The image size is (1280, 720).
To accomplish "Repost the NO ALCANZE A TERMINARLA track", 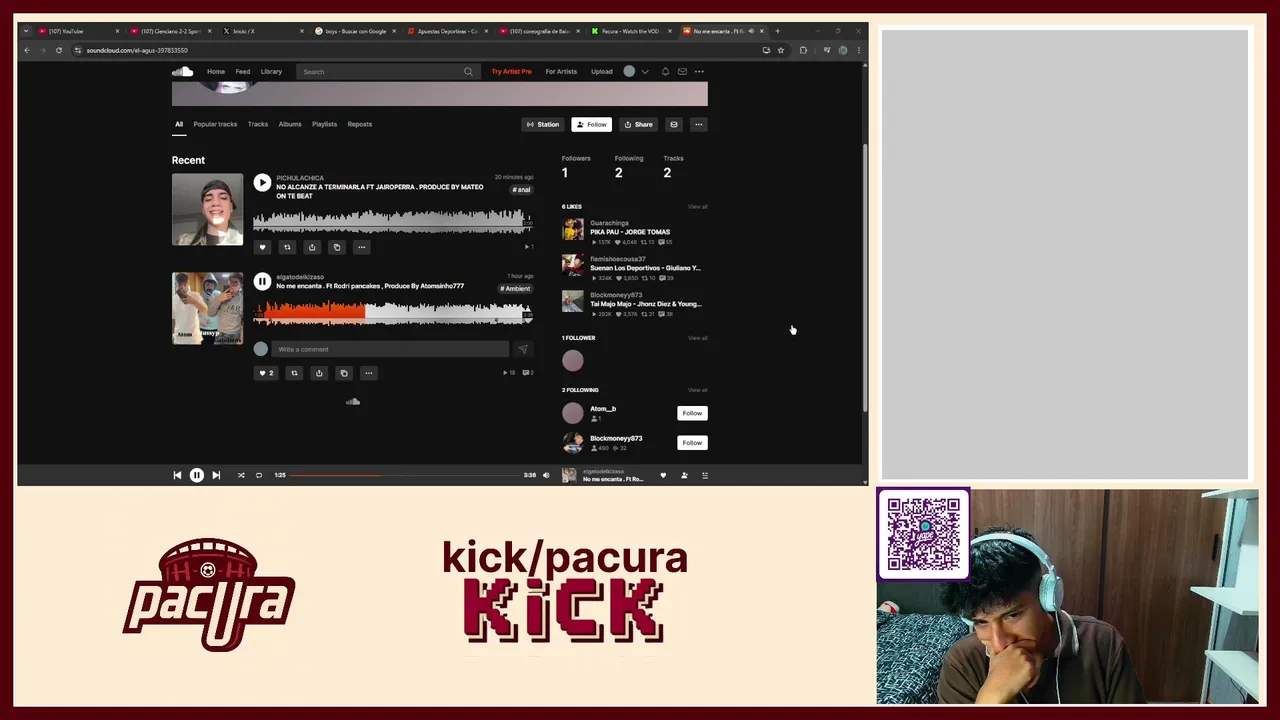I will (287, 247).
